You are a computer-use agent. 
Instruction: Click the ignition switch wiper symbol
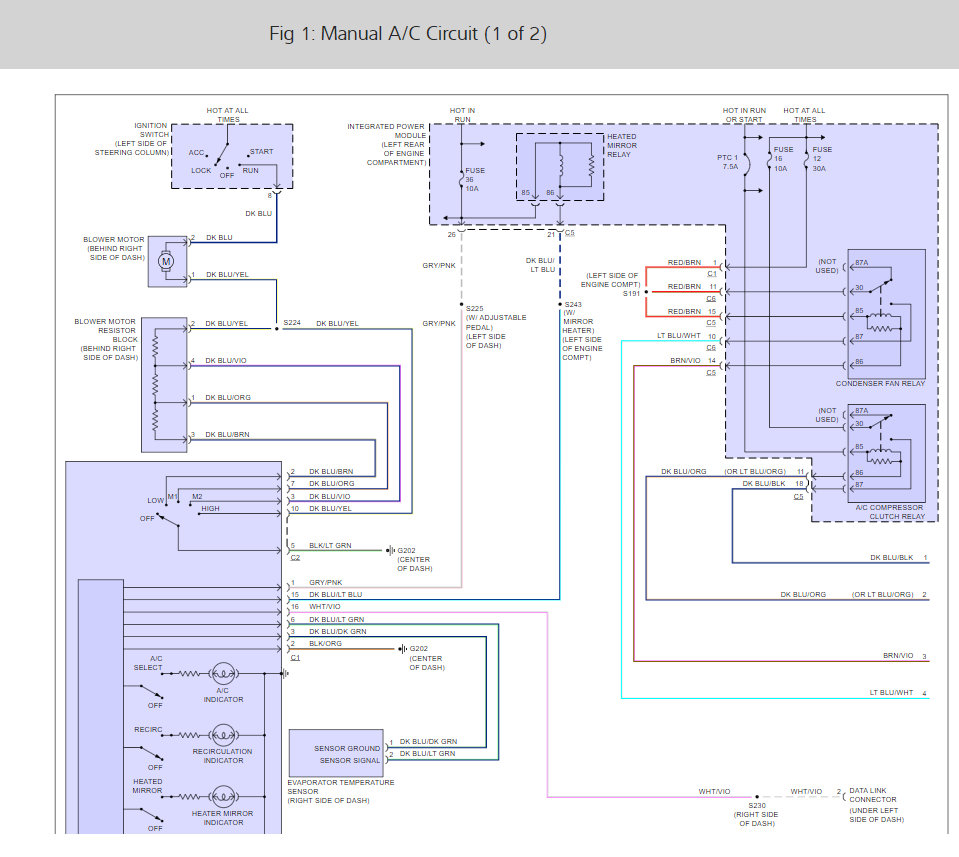221,154
